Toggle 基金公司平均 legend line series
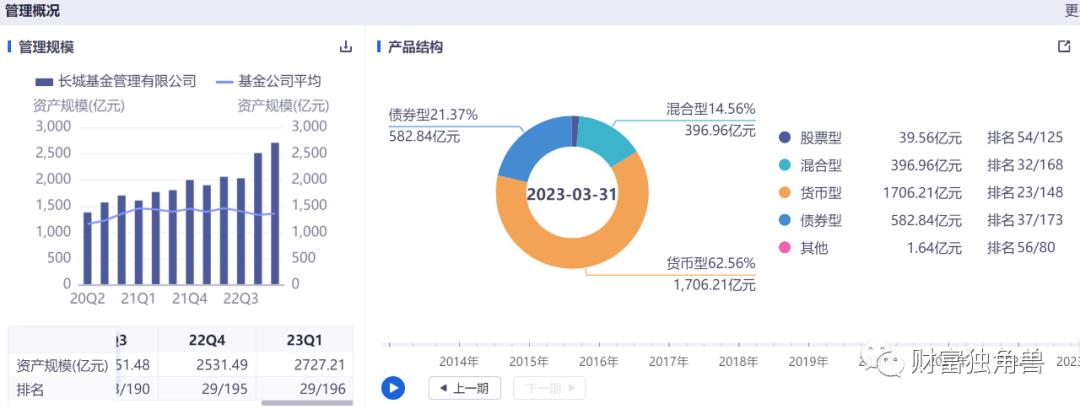This screenshot has height=409, width=1080. pyautogui.click(x=269, y=81)
